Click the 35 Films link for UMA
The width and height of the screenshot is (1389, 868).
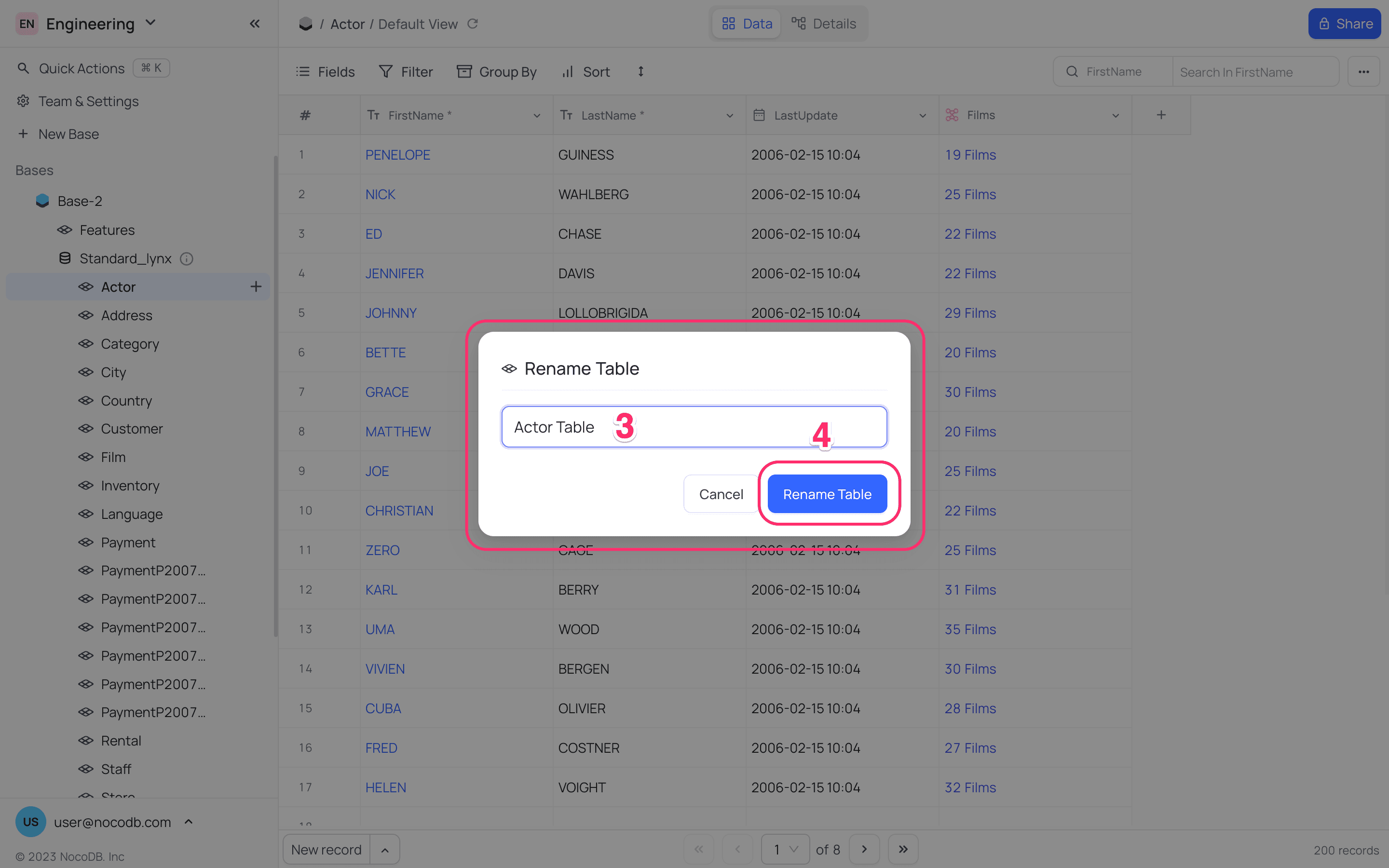click(970, 629)
